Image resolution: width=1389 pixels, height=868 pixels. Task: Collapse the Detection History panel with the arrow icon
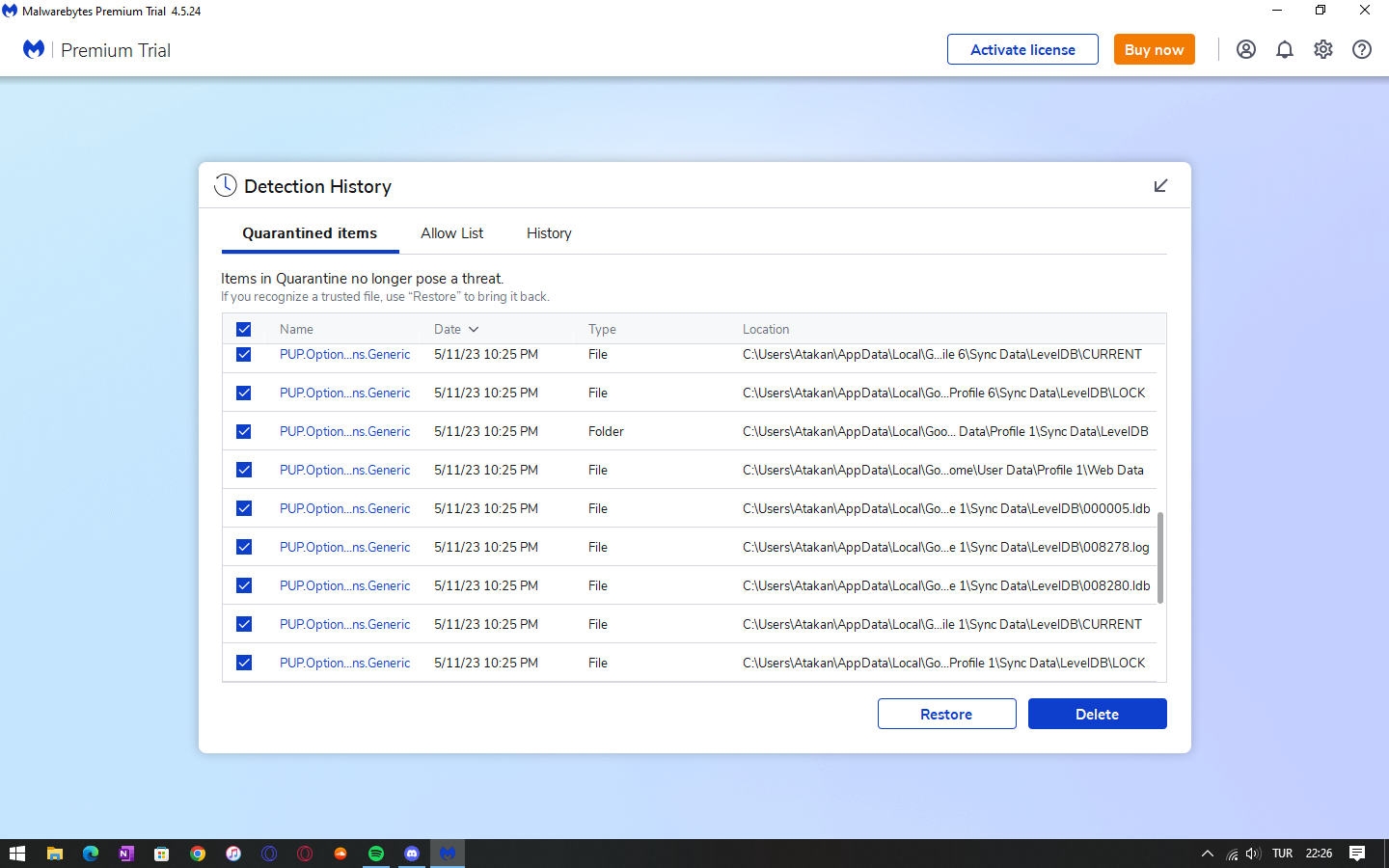pos(1160,185)
